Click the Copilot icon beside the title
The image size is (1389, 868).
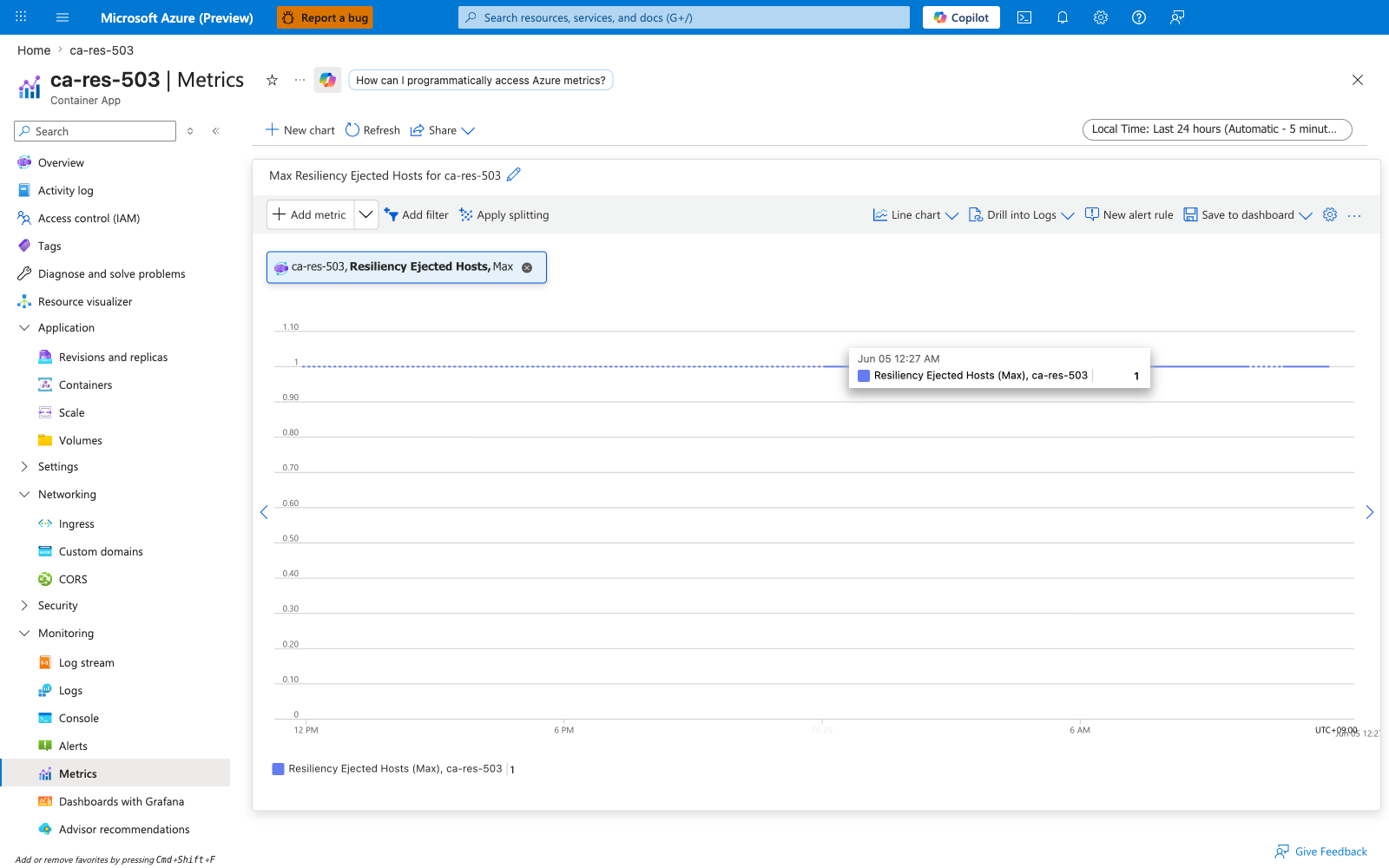click(327, 80)
